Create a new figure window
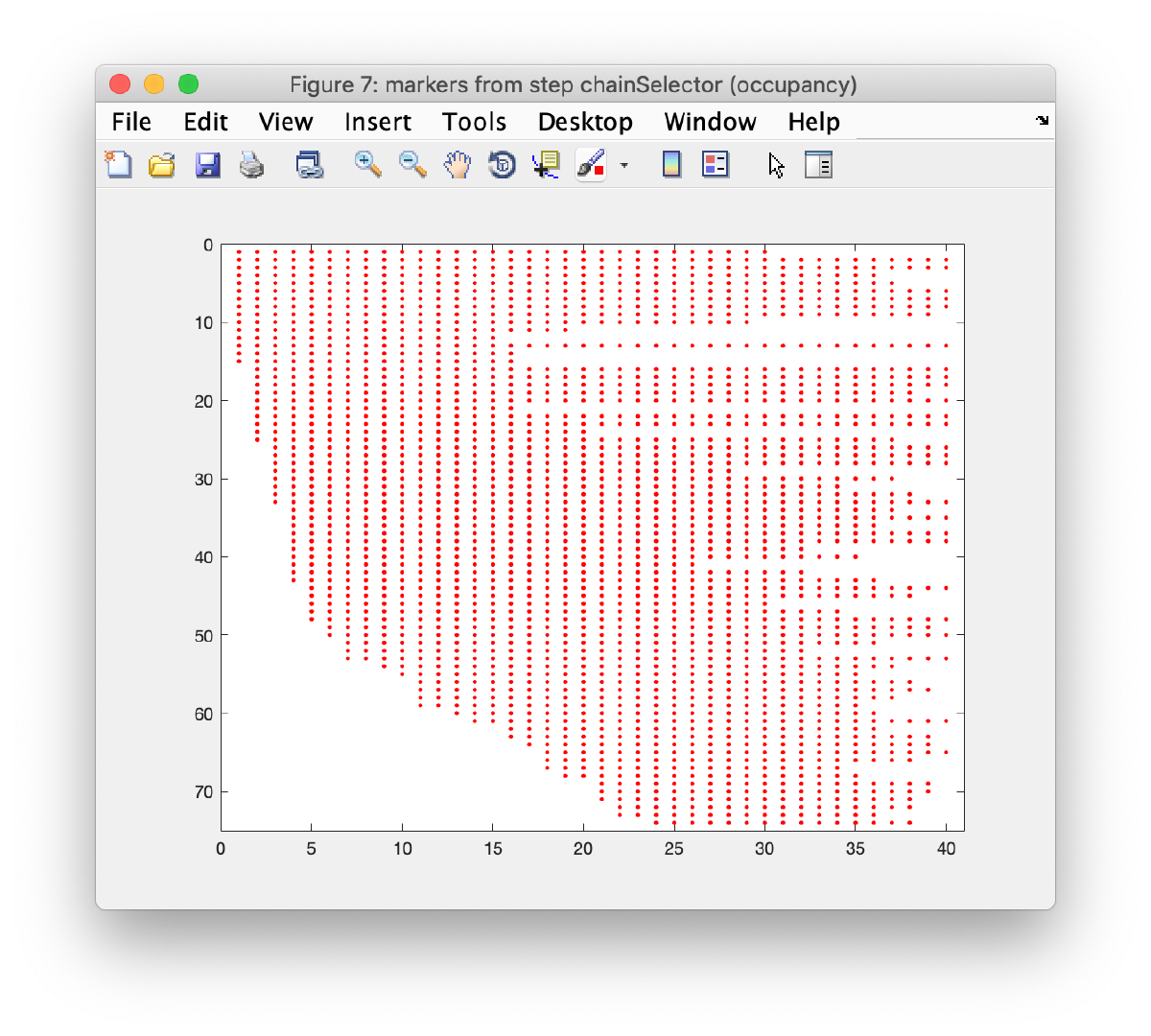Image resolution: width=1151 pixels, height=1036 pixels. (118, 164)
